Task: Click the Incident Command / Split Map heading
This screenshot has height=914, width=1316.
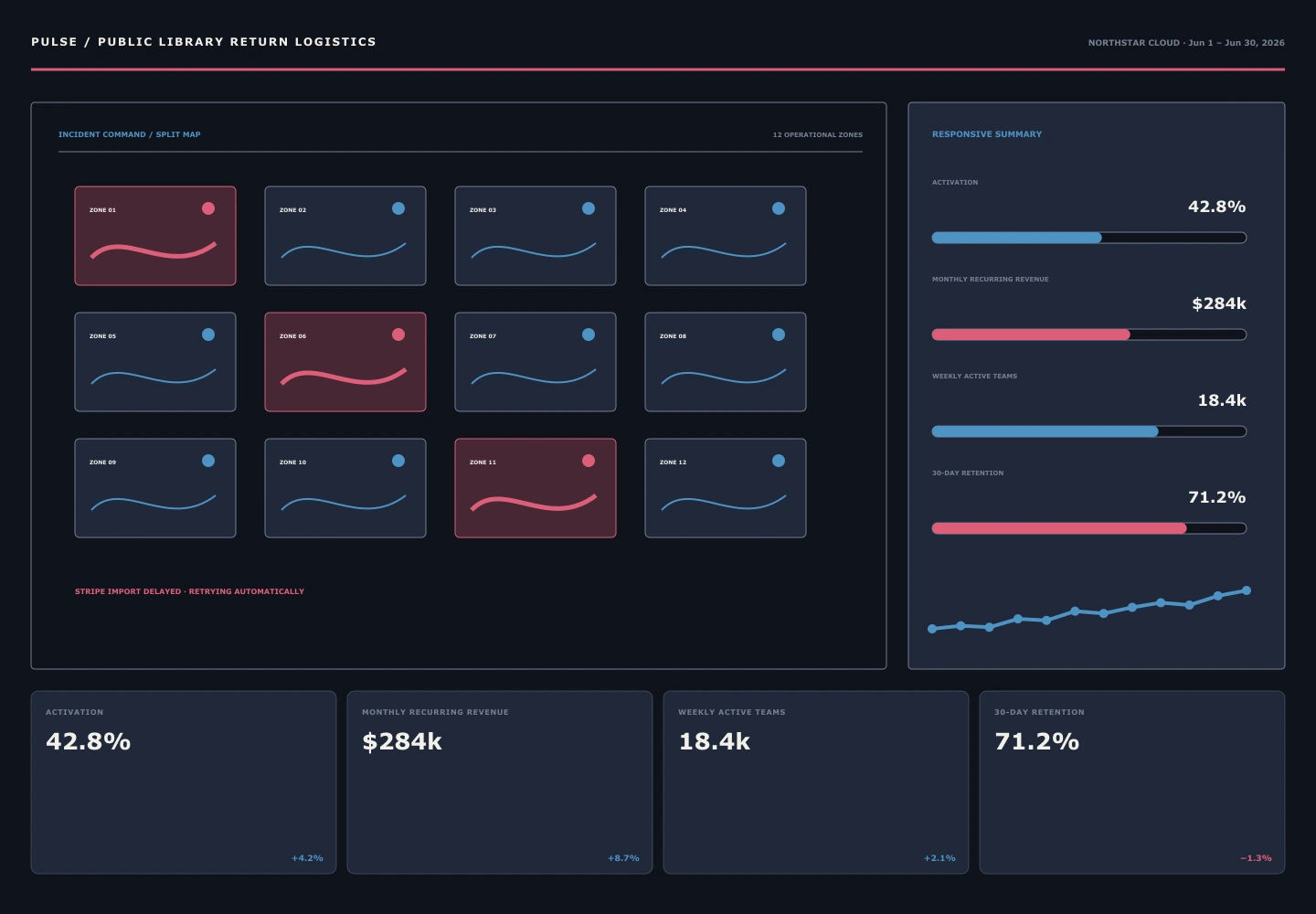Action: [x=130, y=134]
